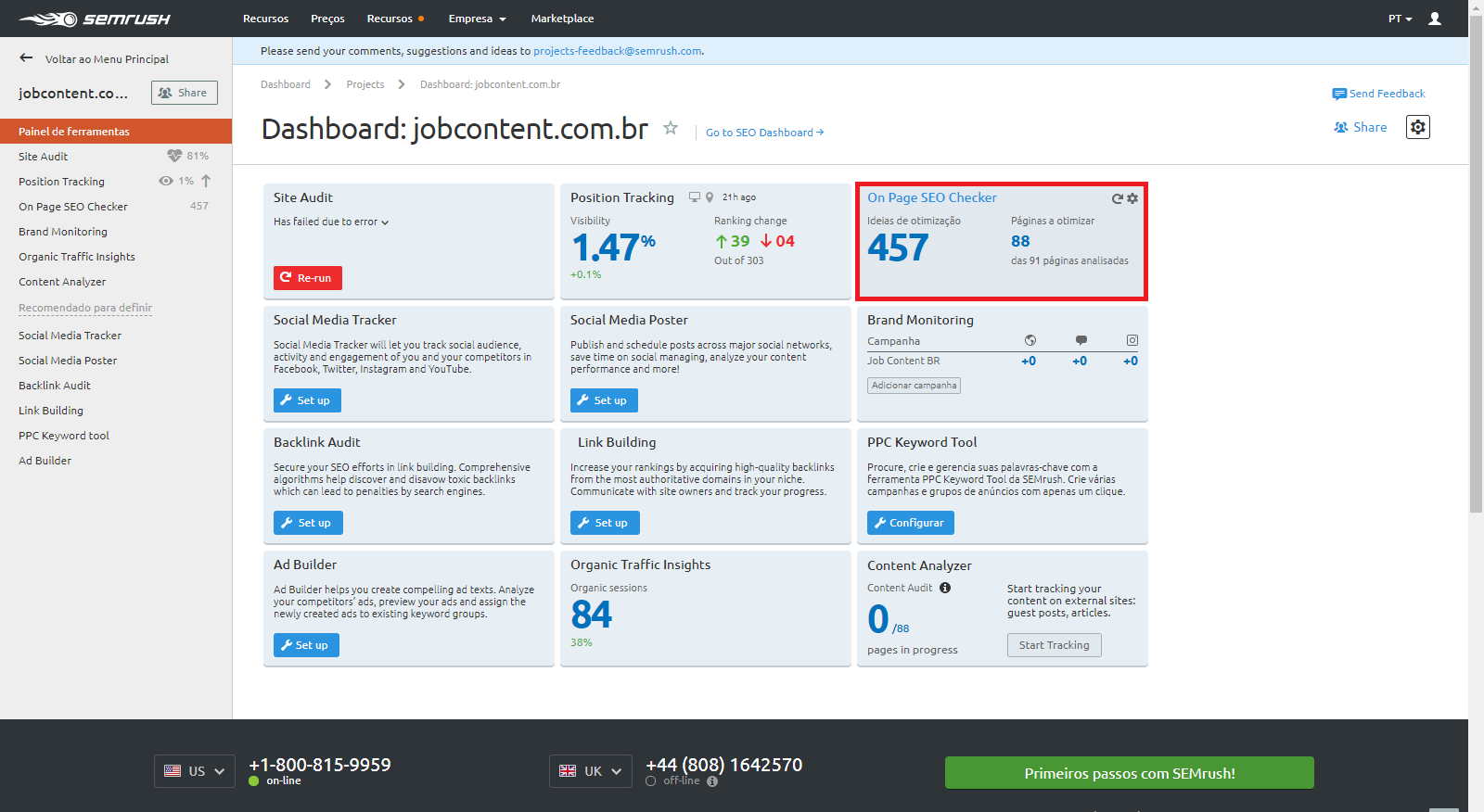Screen dimensions: 1484x812
Task: Open On Page SEO Checker settings gear
Action: pos(1132,198)
